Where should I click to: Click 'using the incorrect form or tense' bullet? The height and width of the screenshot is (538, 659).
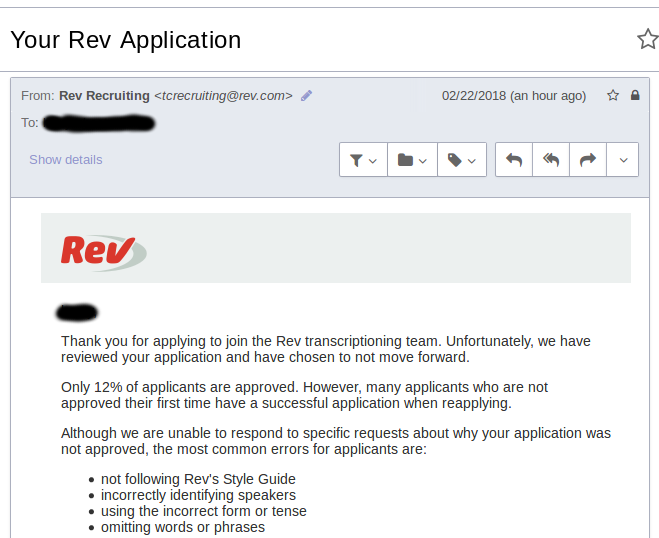[x=204, y=511]
